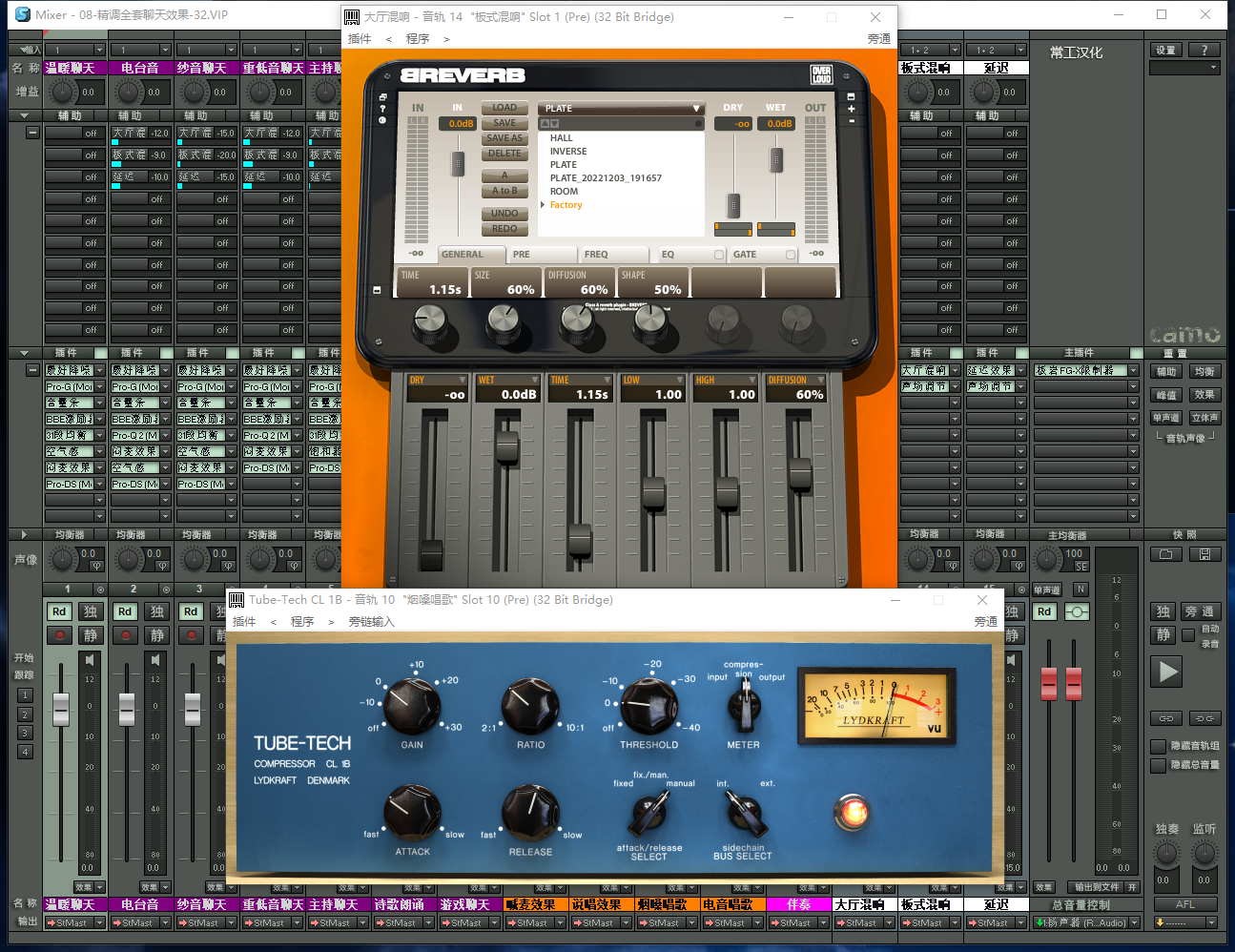1235x952 pixels.
Task: Click the speaker monitor icon on channel 2
Action: click(155, 659)
